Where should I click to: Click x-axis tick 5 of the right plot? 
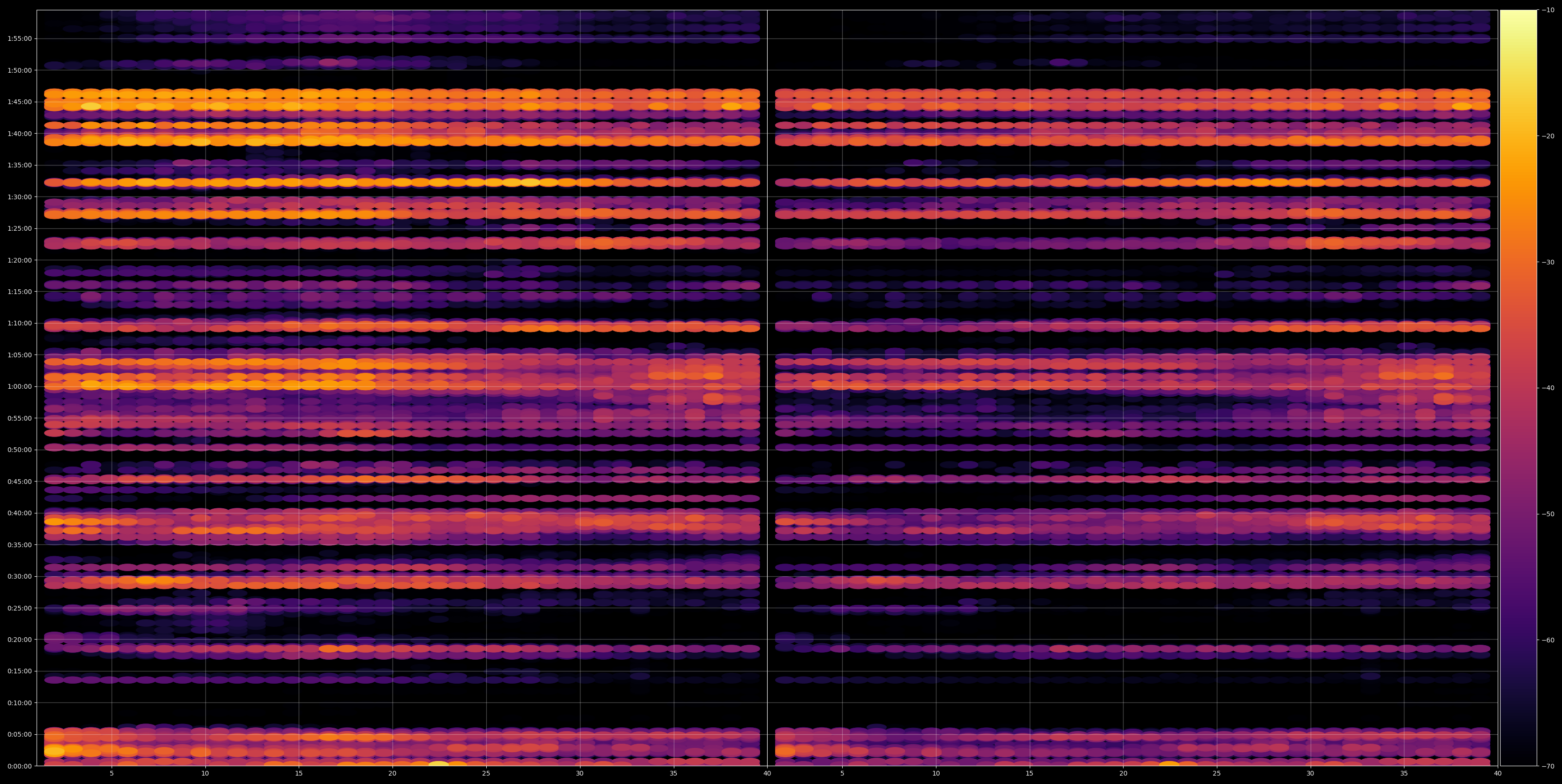coord(842,774)
